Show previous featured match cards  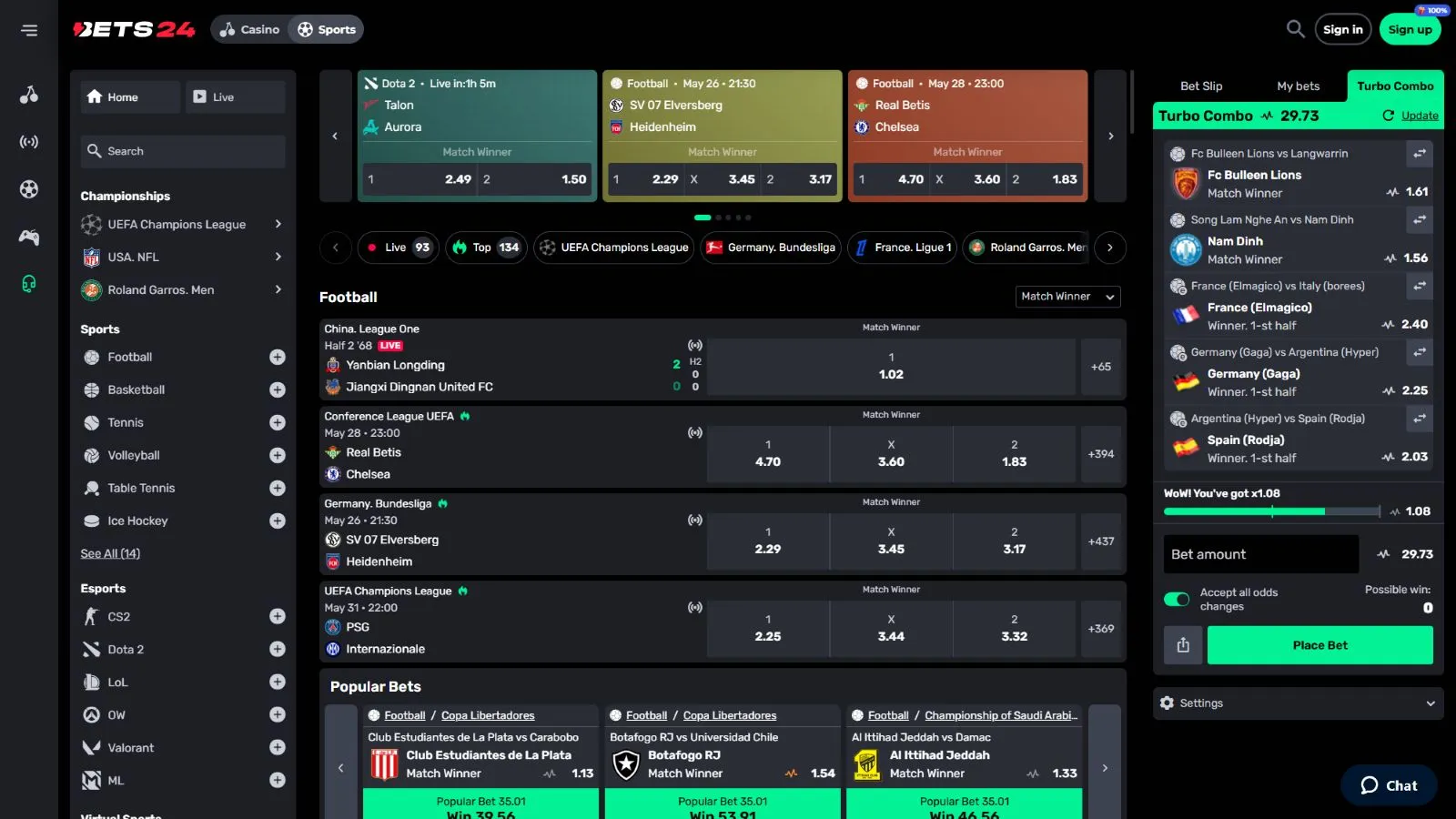click(x=335, y=136)
